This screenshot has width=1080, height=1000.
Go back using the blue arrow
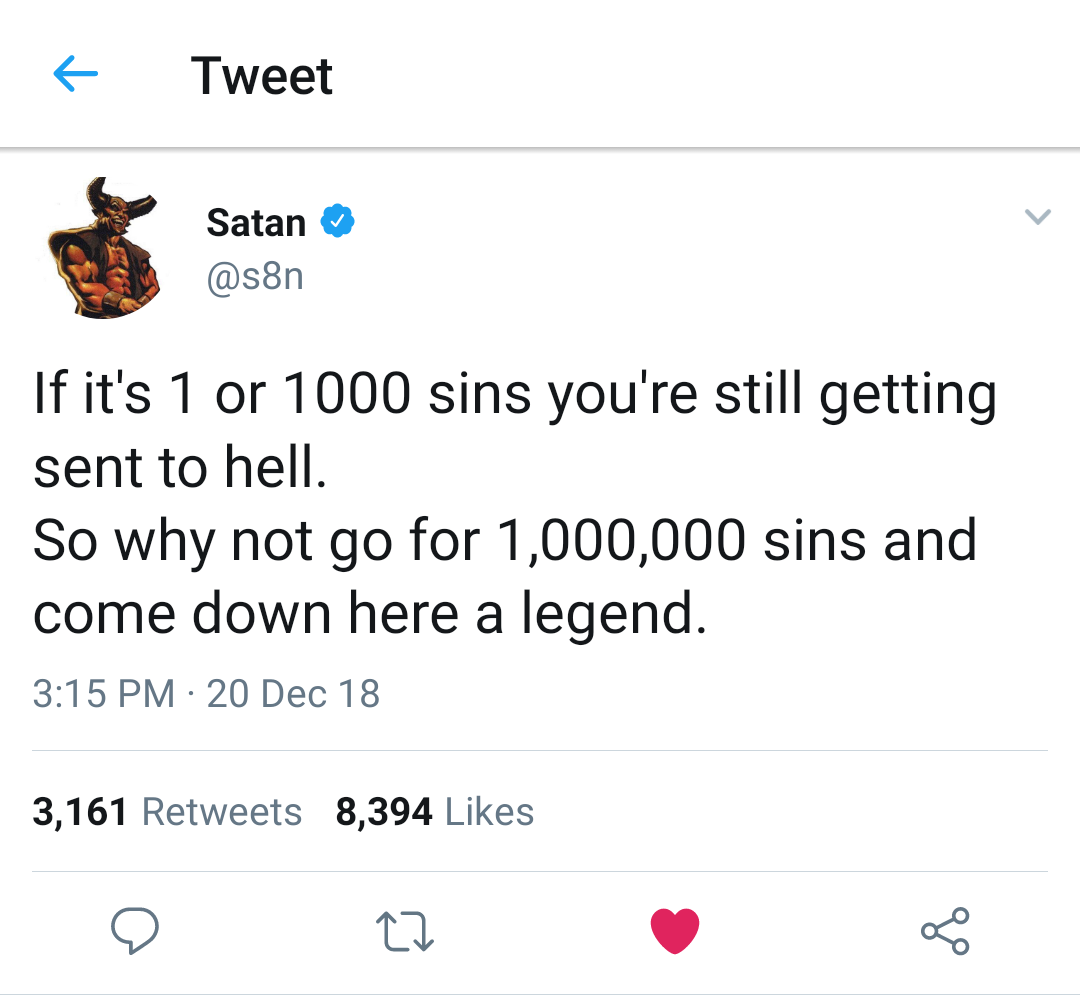[75, 75]
